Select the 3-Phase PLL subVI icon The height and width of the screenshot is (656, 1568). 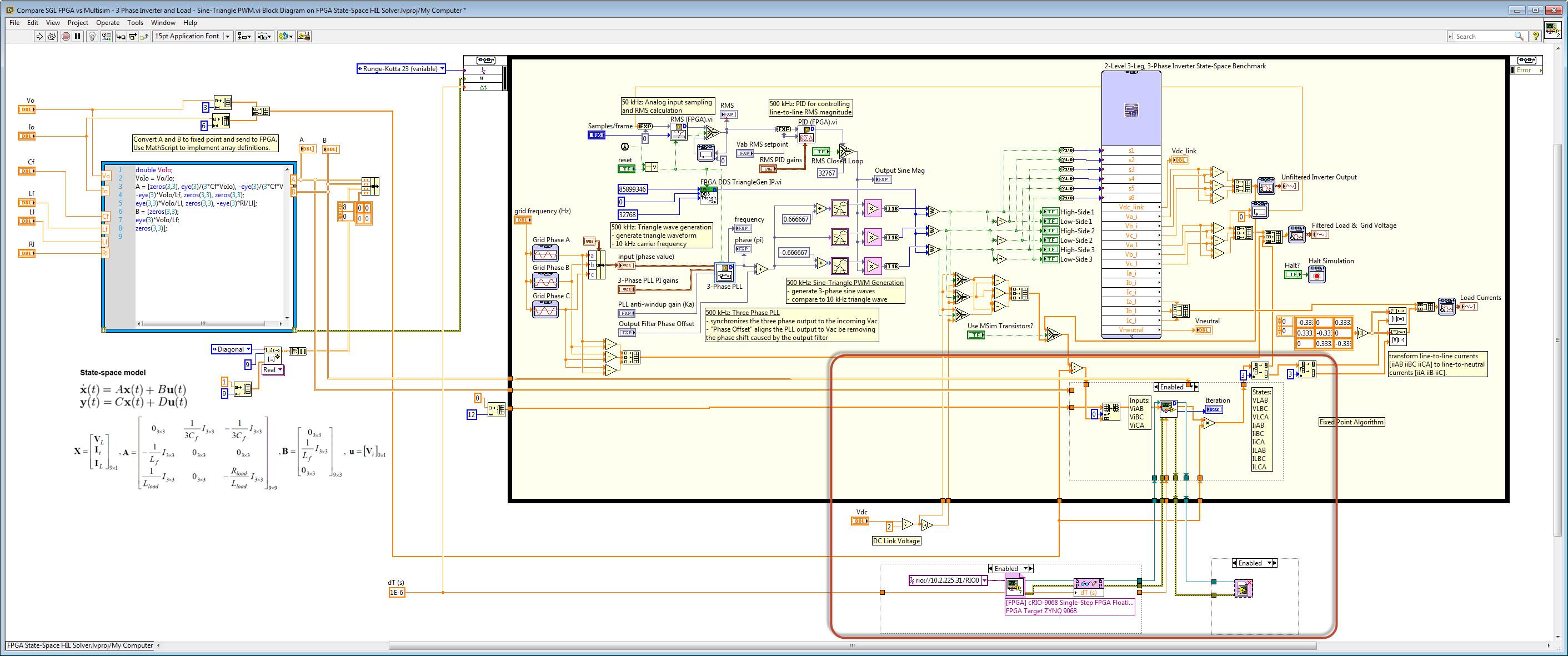pyautogui.click(x=724, y=272)
